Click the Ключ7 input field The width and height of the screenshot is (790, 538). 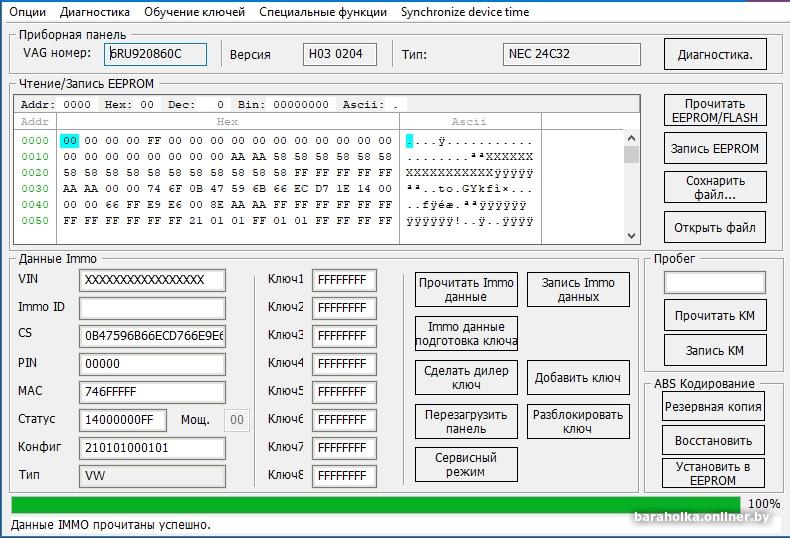click(x=344, y=448)
